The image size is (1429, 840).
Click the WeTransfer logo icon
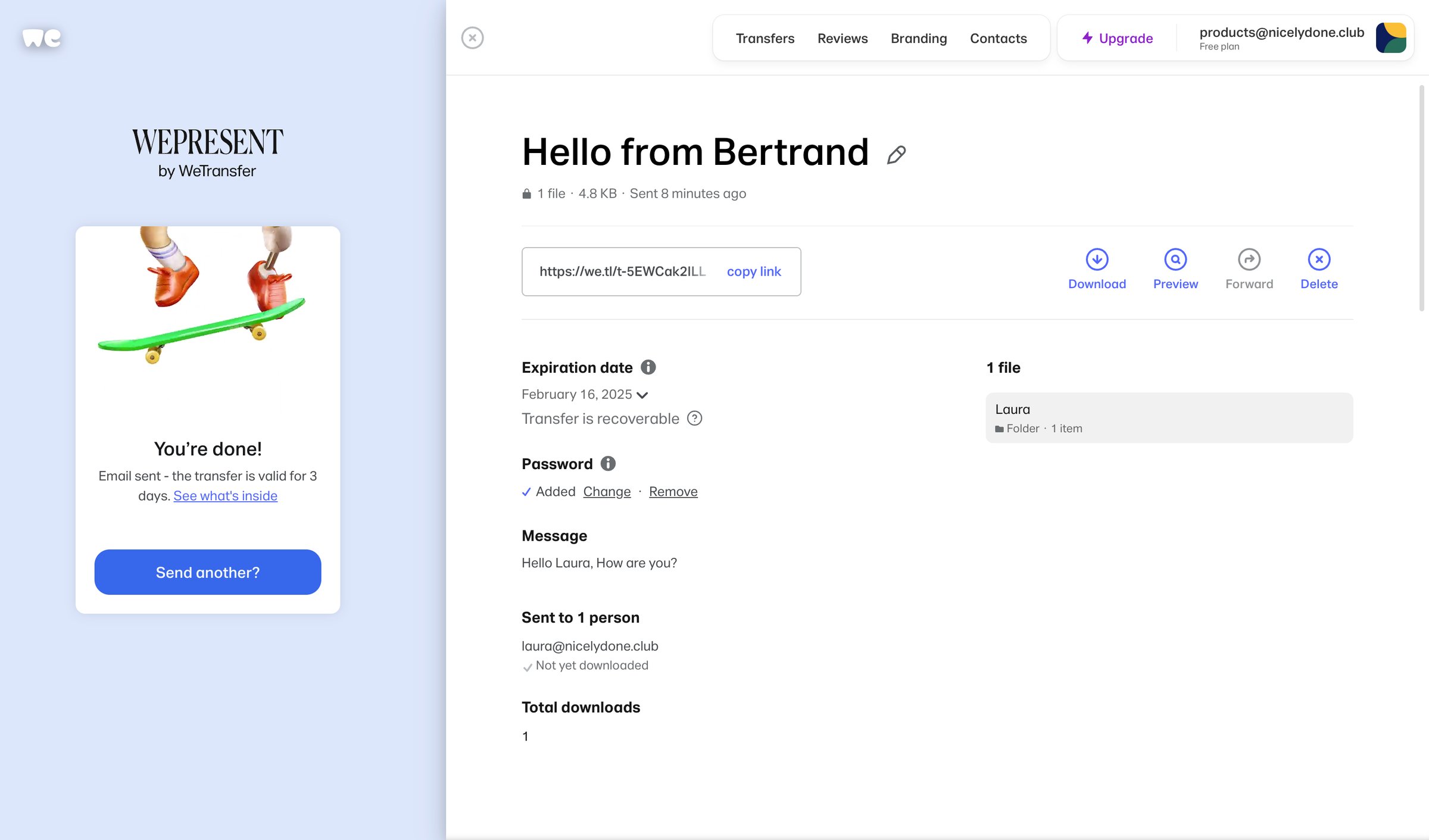click(x=42, y=38)
